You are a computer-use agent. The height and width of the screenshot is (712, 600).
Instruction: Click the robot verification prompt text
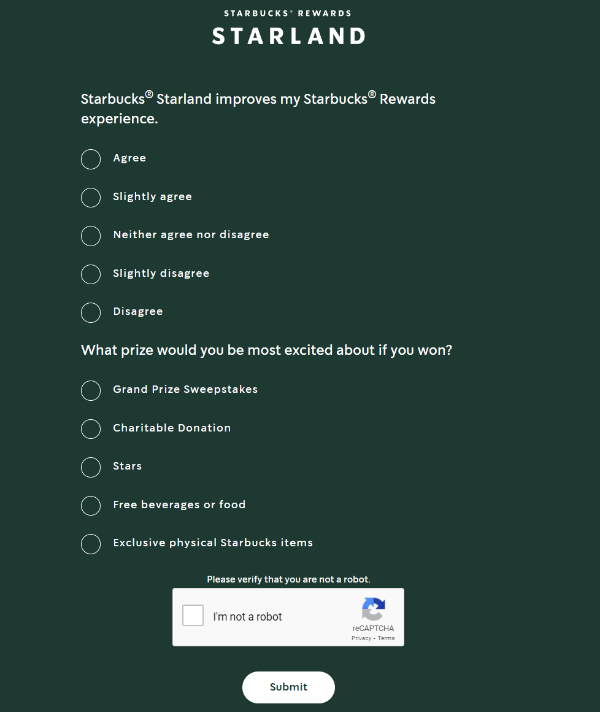tap(288, 579)
